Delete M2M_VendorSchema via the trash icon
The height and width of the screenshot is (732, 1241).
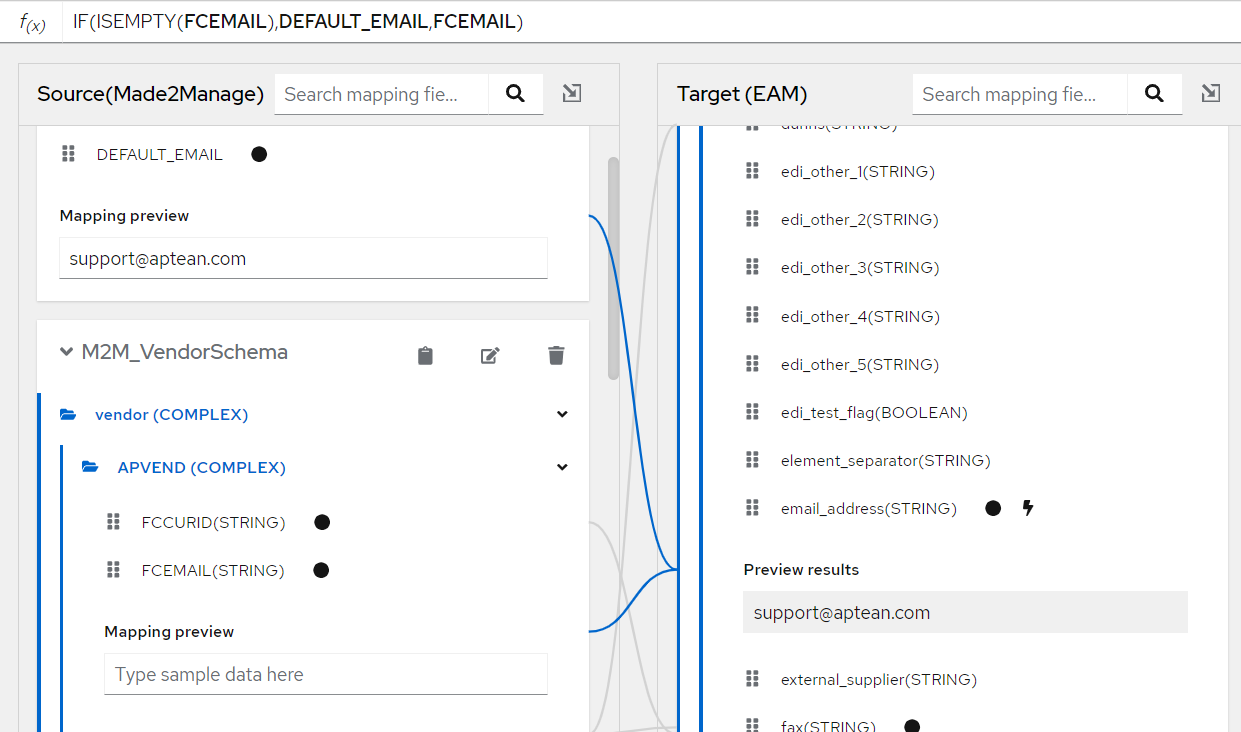556,355
